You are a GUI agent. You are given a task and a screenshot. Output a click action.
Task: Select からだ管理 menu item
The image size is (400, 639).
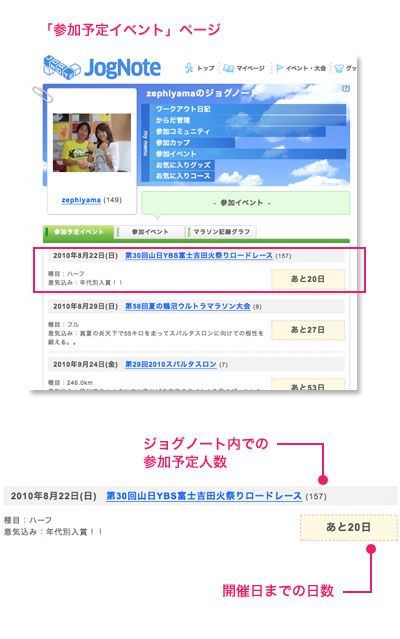click(x=173, y=120)
